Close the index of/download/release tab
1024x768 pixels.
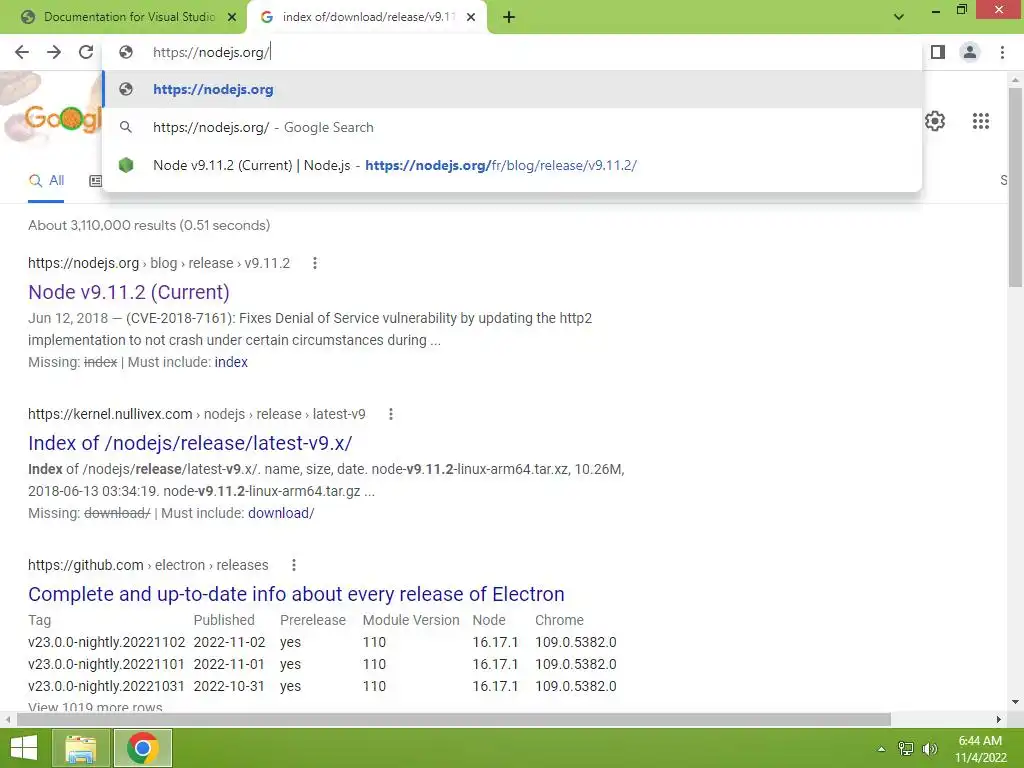(471, 17)
